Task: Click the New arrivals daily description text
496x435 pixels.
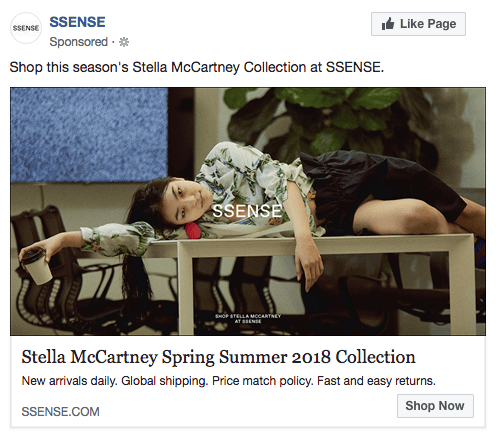Action: [229, 381]
